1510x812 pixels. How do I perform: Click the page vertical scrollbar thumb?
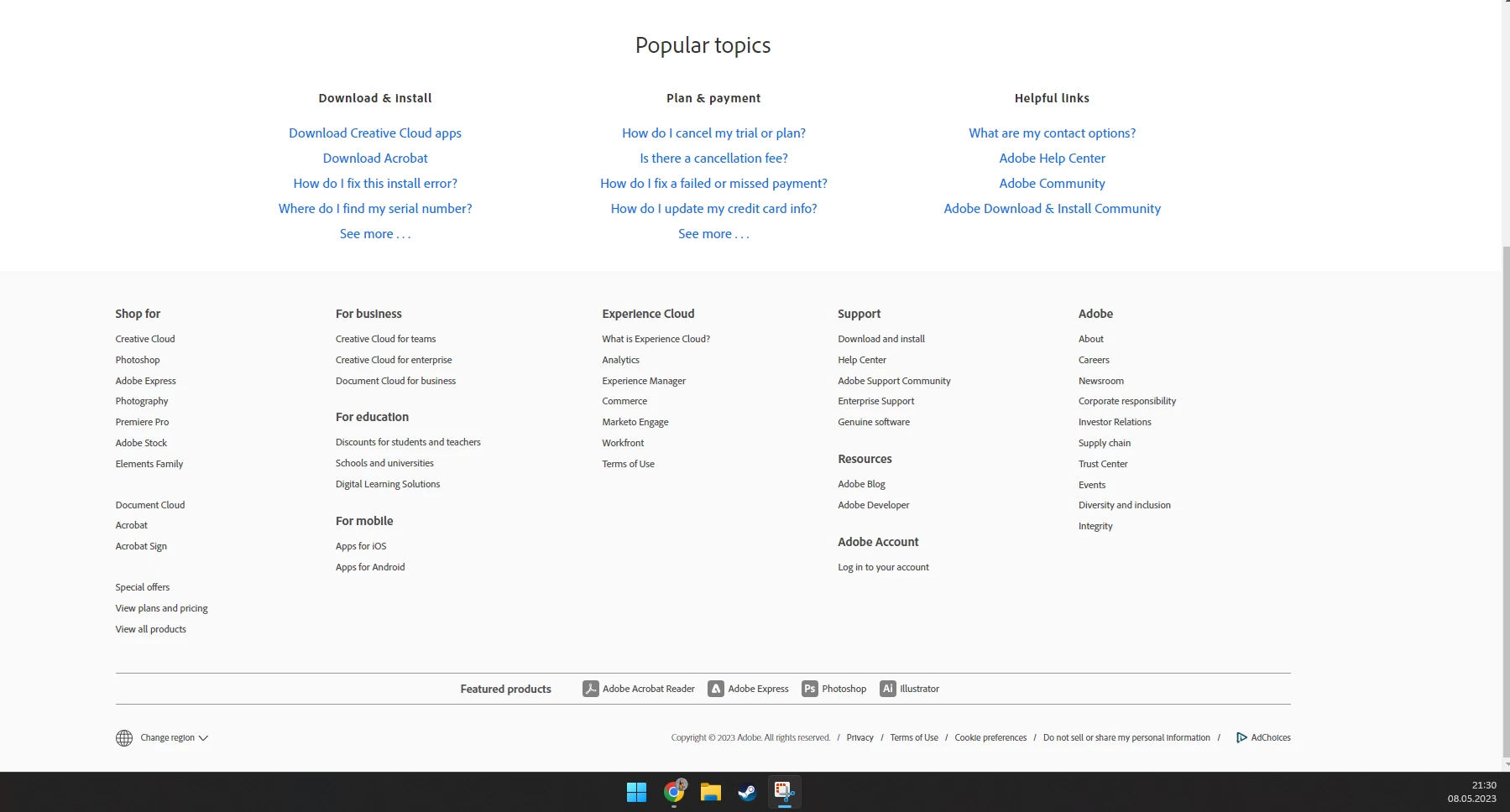point(1506,500)
